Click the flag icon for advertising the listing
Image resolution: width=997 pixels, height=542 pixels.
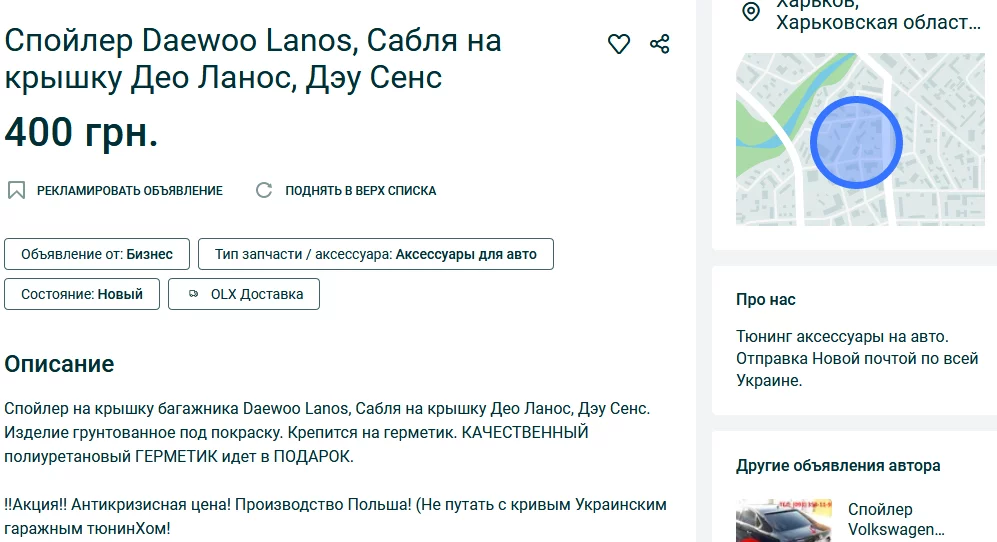(x=16, y=190)
